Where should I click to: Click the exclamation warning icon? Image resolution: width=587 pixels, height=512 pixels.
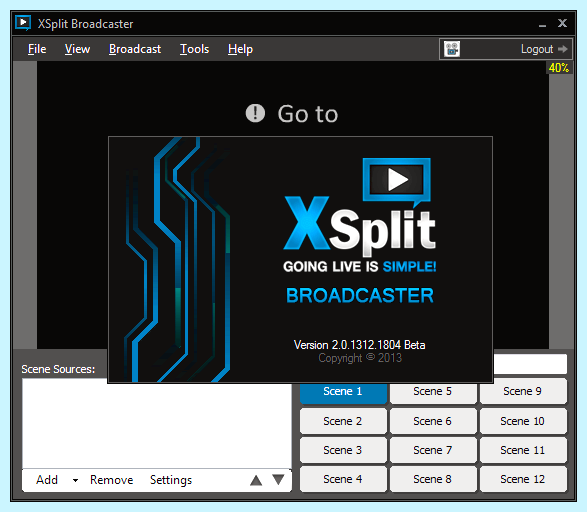[255, 113]
